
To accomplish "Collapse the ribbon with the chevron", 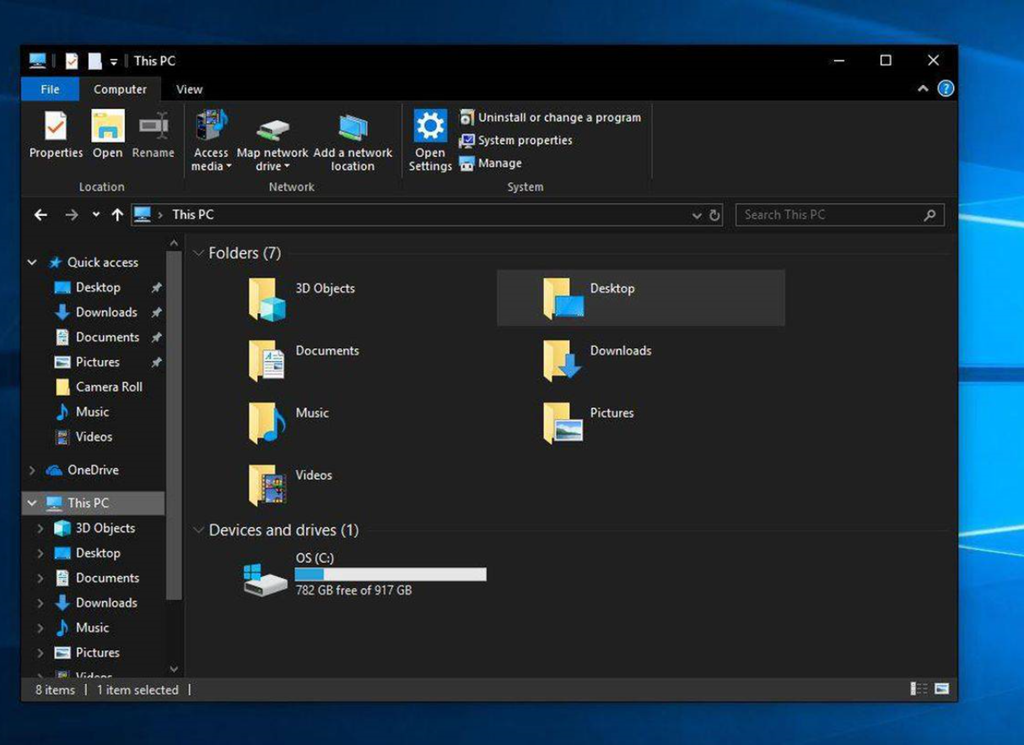I will [x=923, y=89].
